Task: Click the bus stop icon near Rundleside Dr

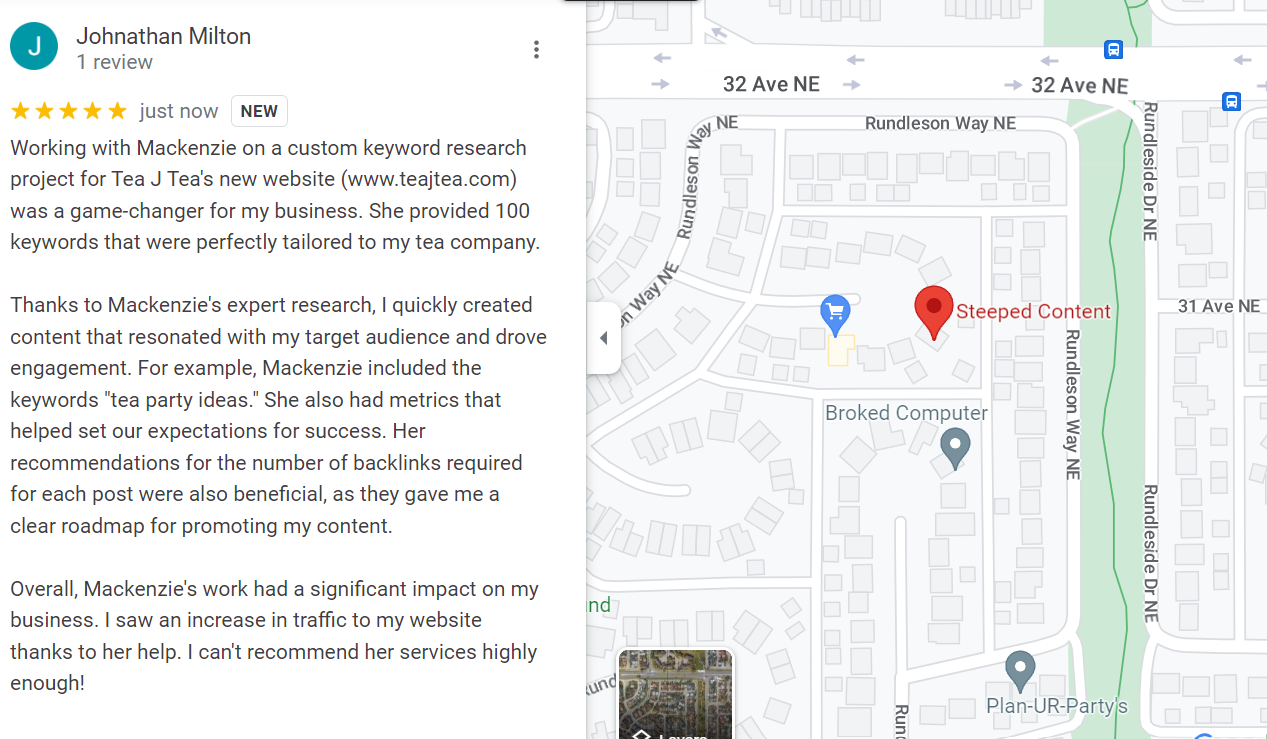Action: click(1231, 101)
